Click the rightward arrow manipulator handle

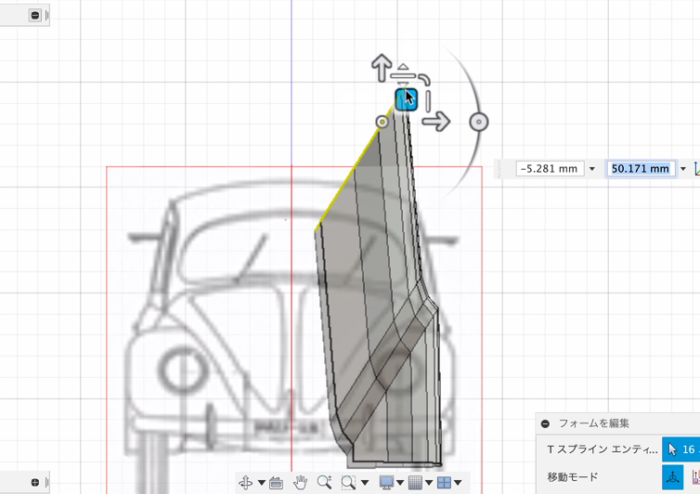[x=434, y=121]
